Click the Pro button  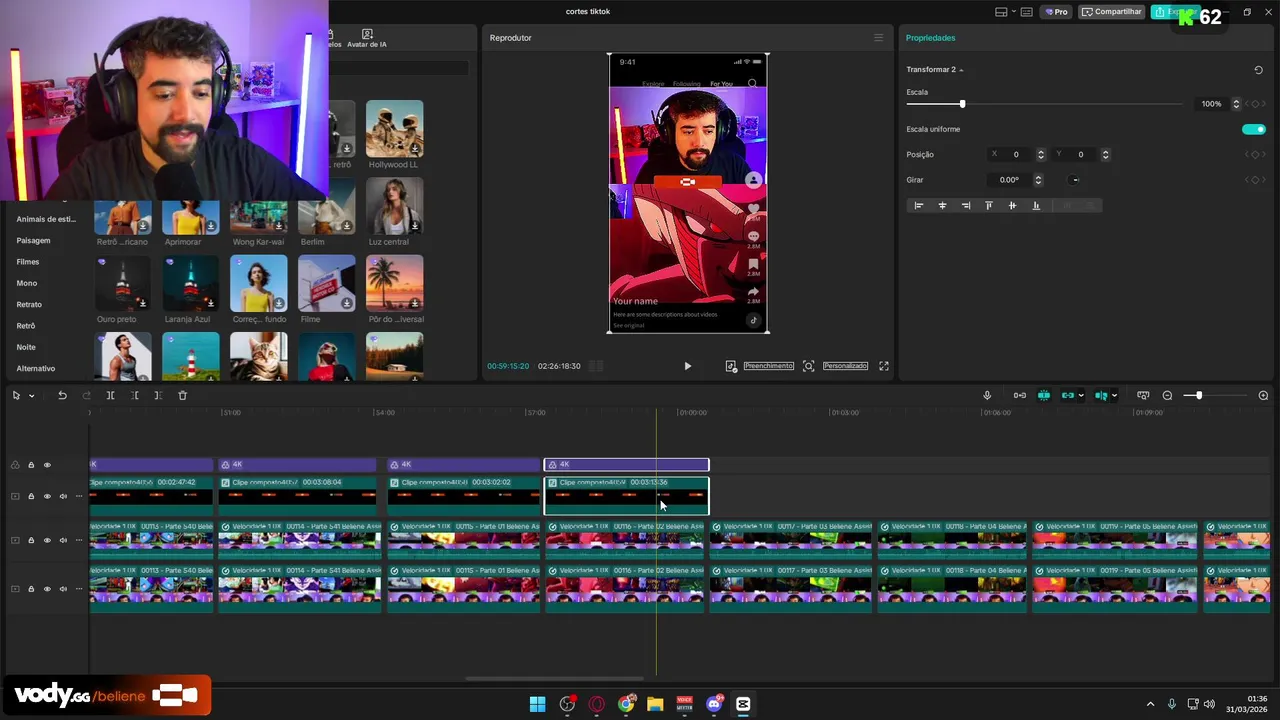click(x=1056, y=12)
